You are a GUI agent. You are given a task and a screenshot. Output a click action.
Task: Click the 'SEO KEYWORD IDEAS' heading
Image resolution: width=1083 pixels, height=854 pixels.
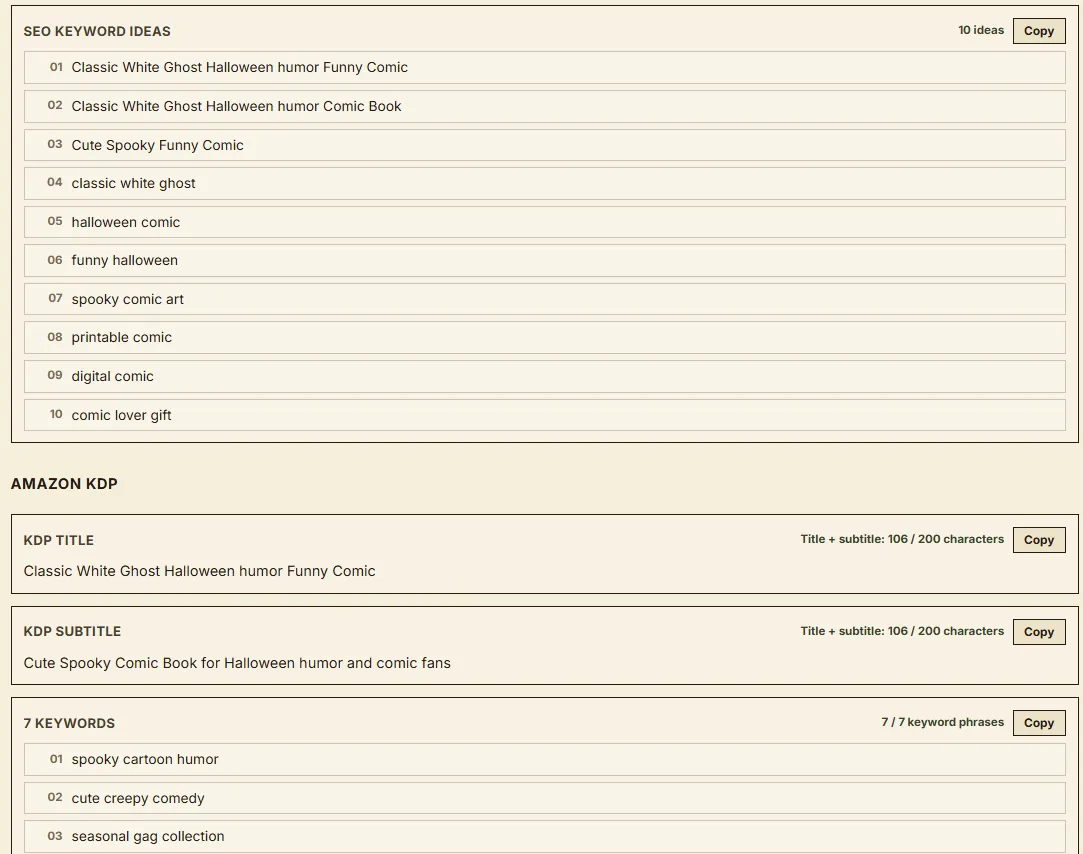97,31
